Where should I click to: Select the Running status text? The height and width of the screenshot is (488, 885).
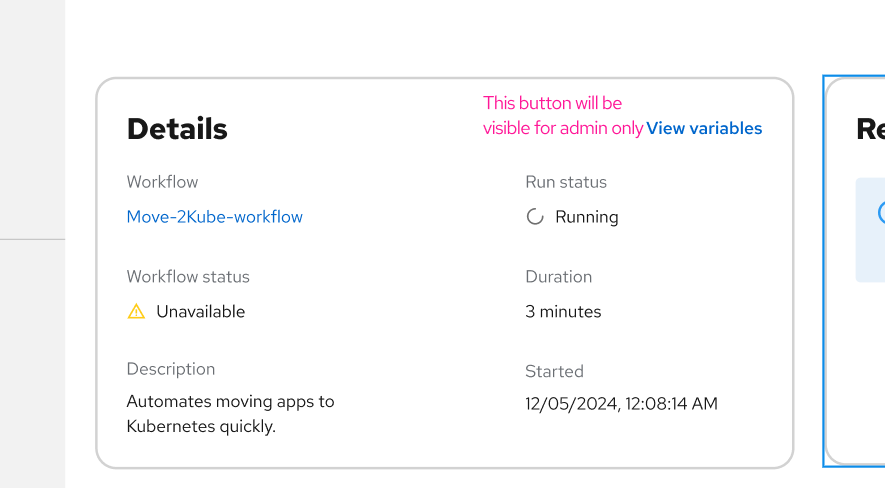(587, 217)
